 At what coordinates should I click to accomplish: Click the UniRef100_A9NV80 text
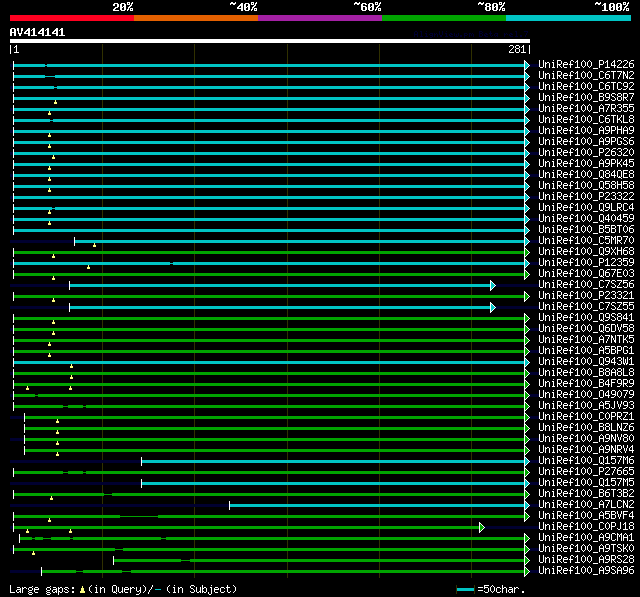click(x=586, y=439)
